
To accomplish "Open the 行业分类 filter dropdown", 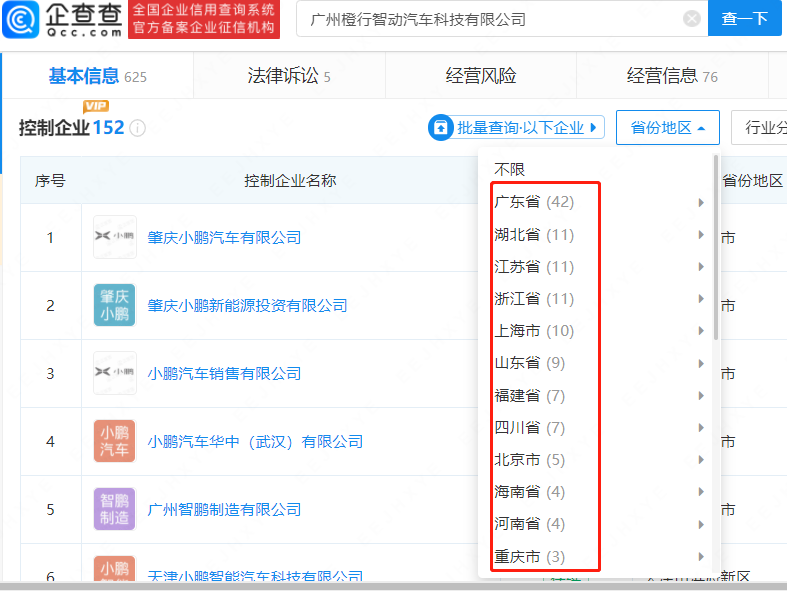I will point(759,128).
